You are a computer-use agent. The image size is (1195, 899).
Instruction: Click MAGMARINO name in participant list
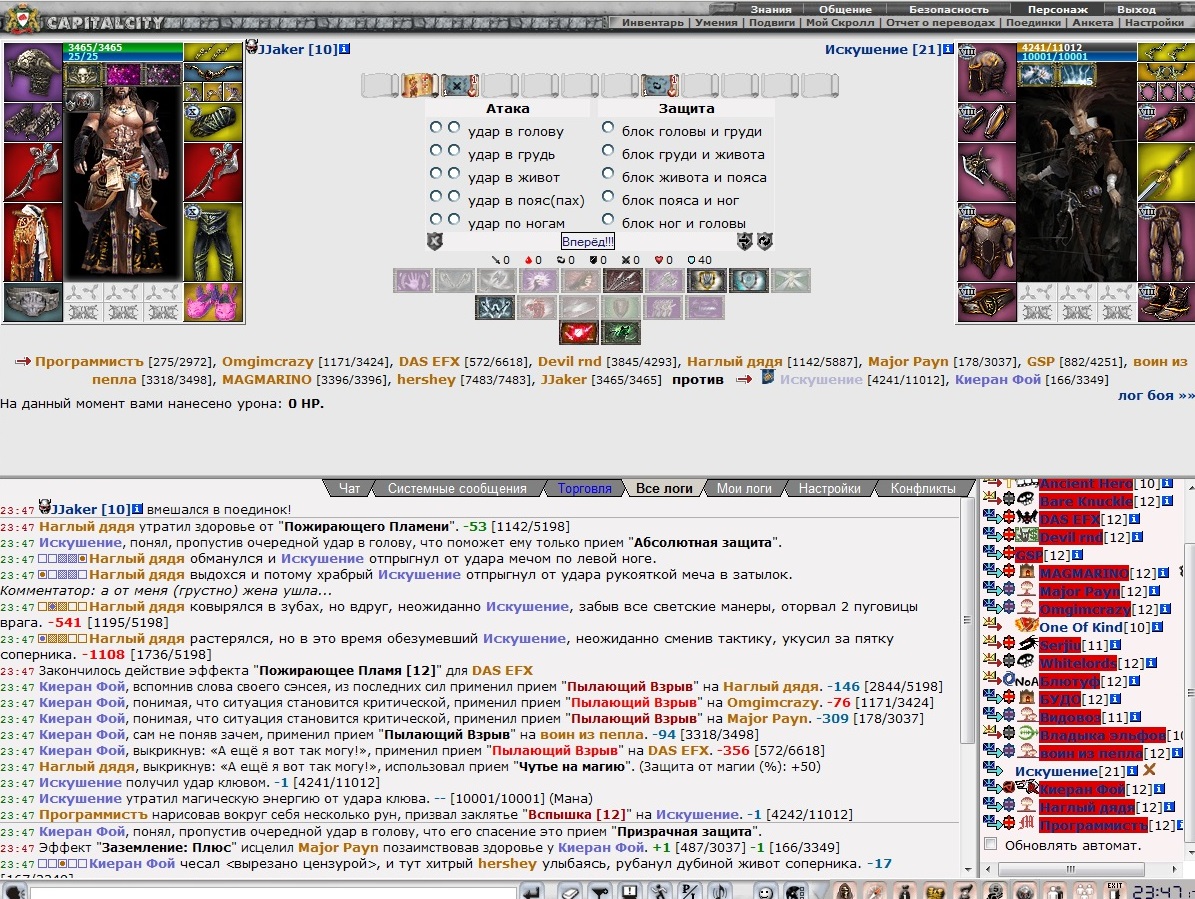(267, 379)
